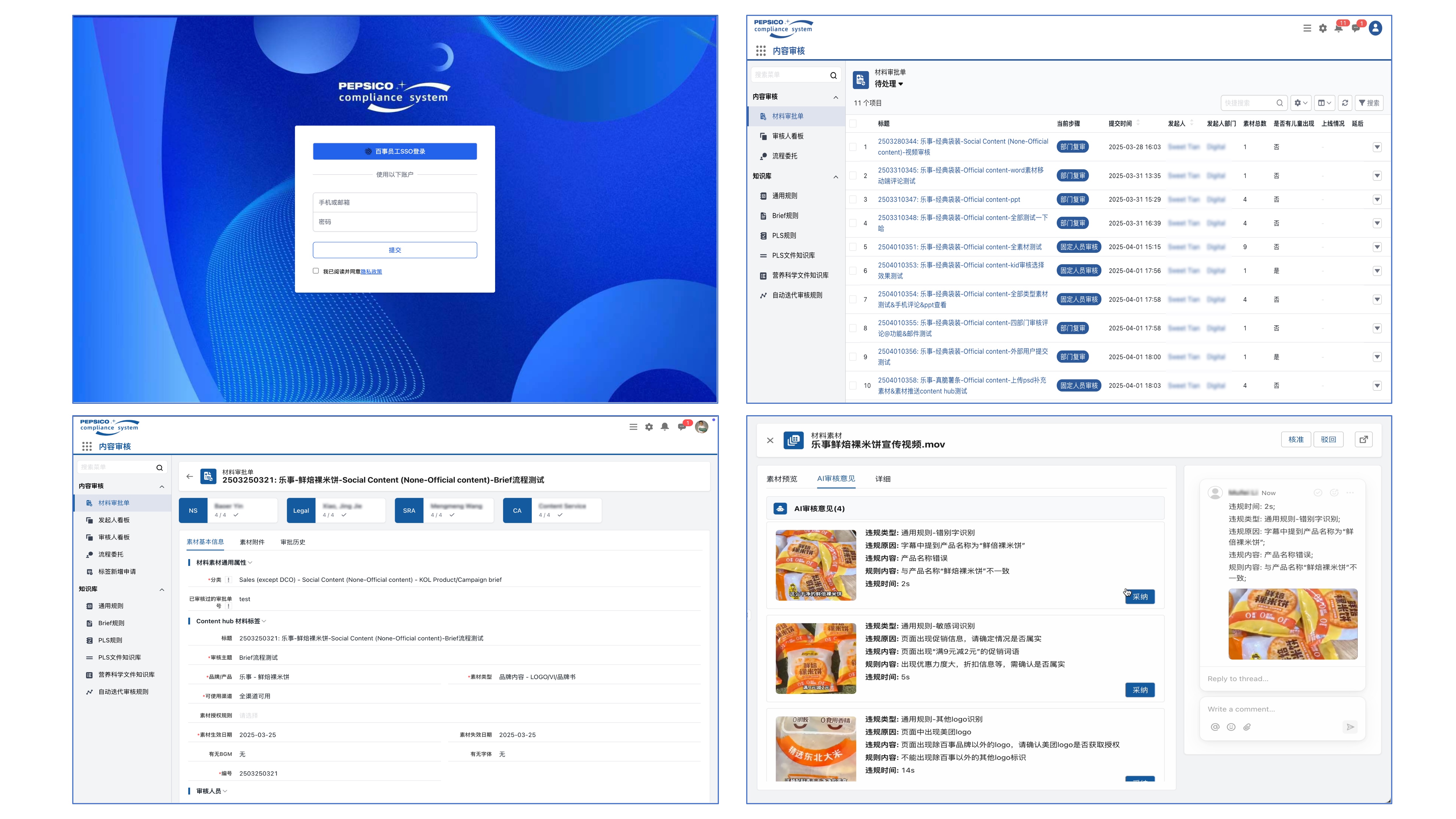
Task: Click the 材料审批单 document icon beside 待处理
Action: [x=860, y=80]
